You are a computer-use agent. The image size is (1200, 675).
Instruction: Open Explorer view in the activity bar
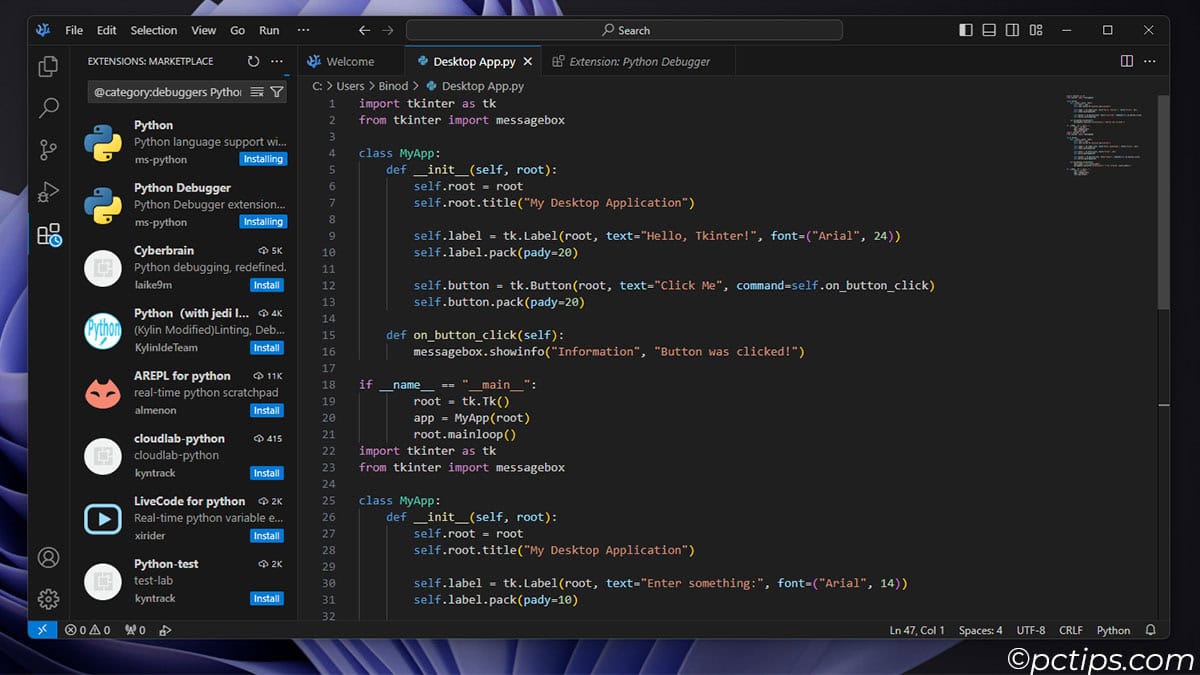(49, 65)
